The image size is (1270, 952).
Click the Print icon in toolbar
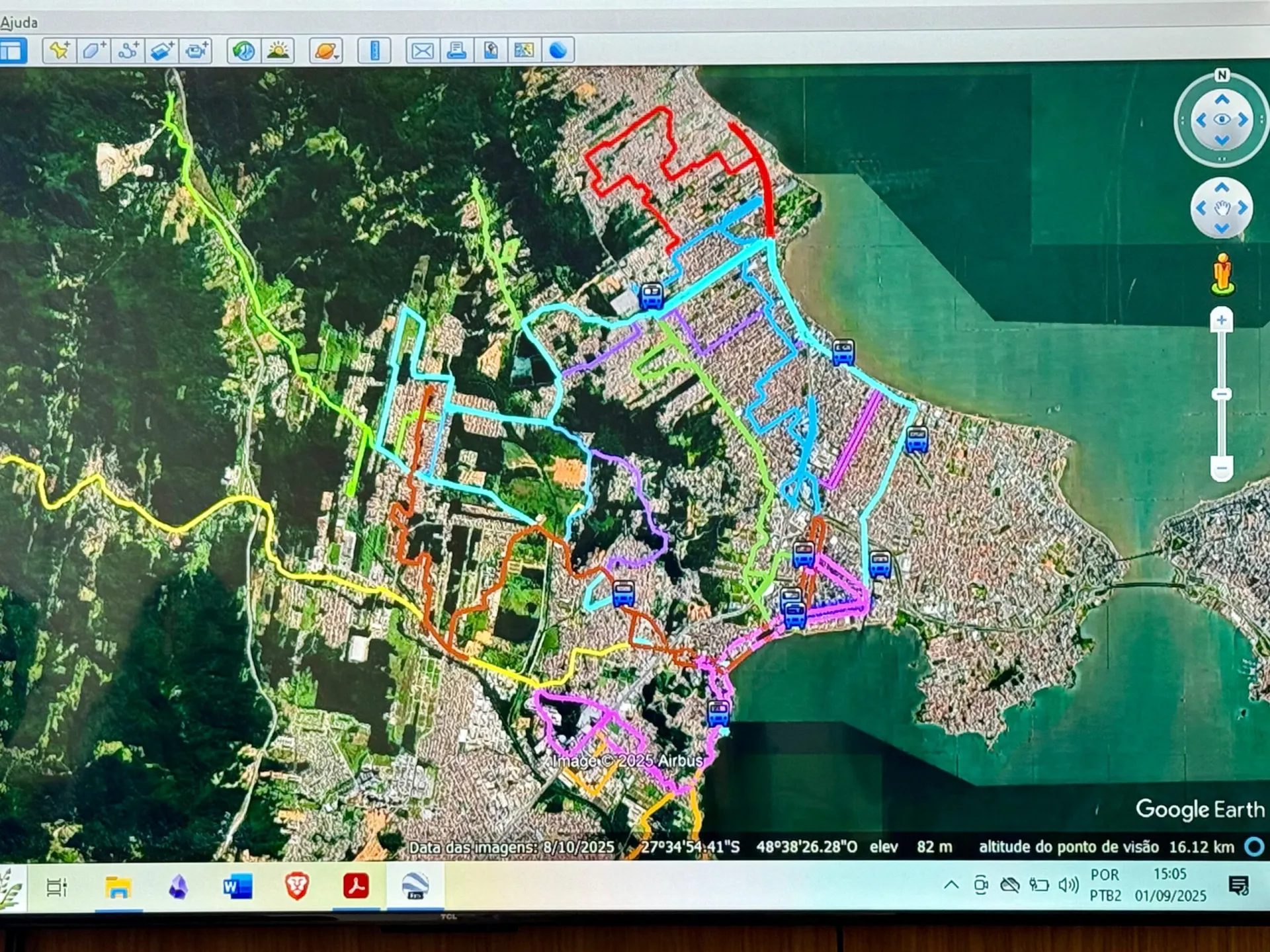[x=456, y=50]
